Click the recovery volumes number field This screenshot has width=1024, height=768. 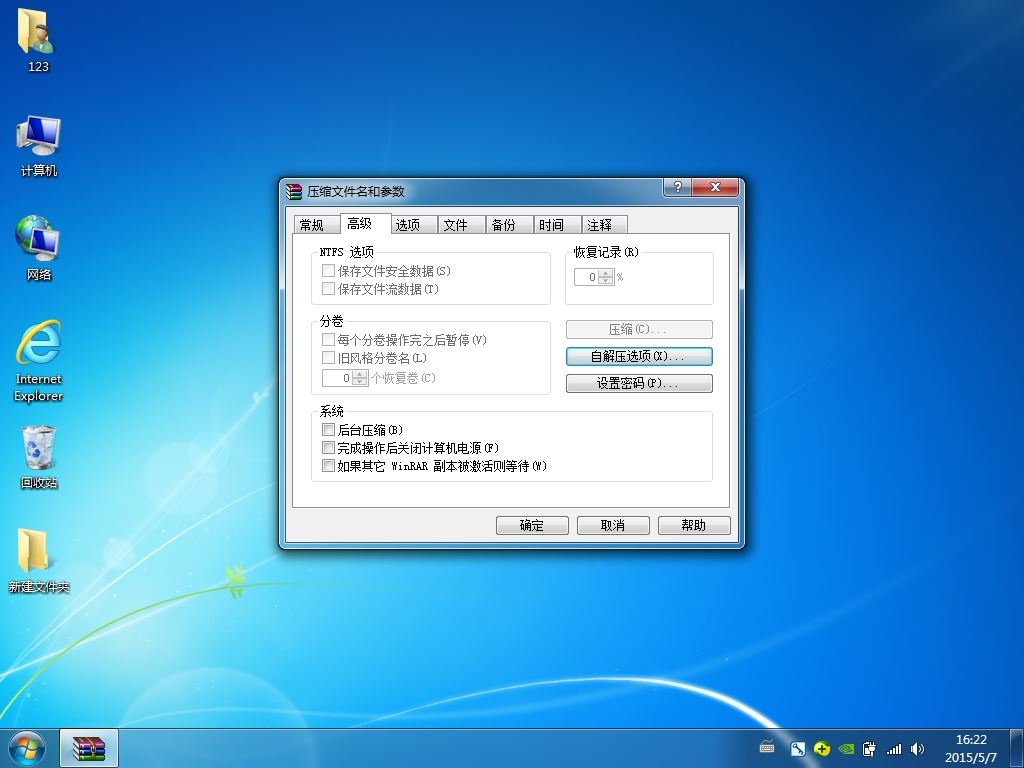[x=338, y=377]
